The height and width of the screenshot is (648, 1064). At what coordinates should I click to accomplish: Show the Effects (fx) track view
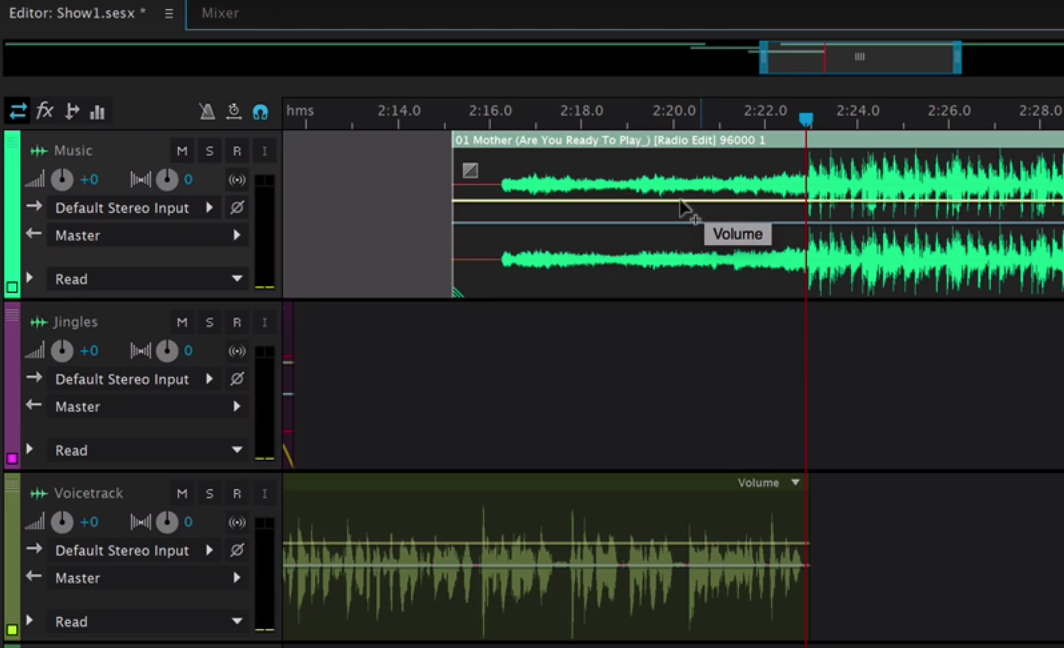point(45,111)
